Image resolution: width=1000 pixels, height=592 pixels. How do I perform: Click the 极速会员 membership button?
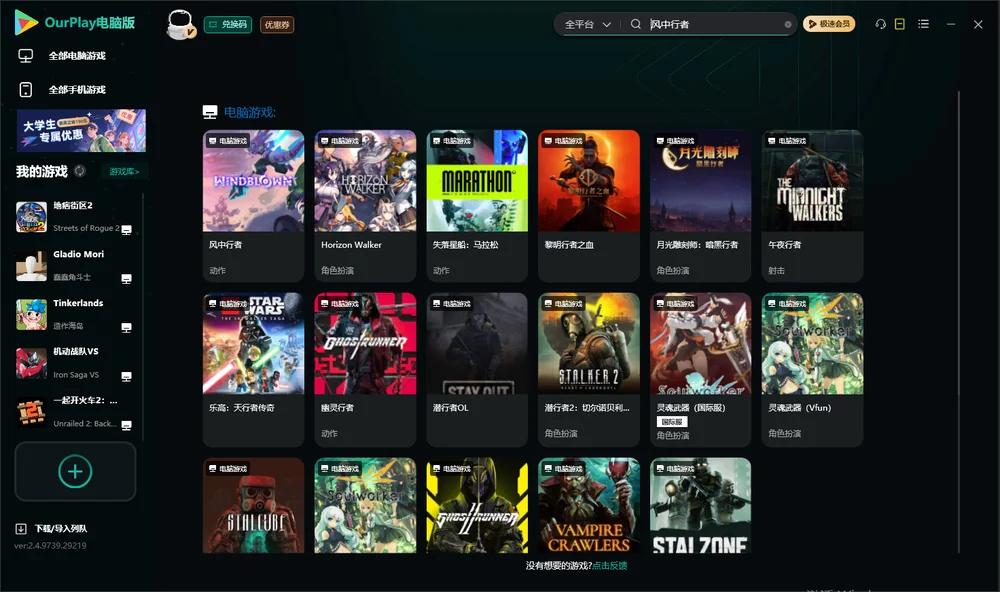829,24
